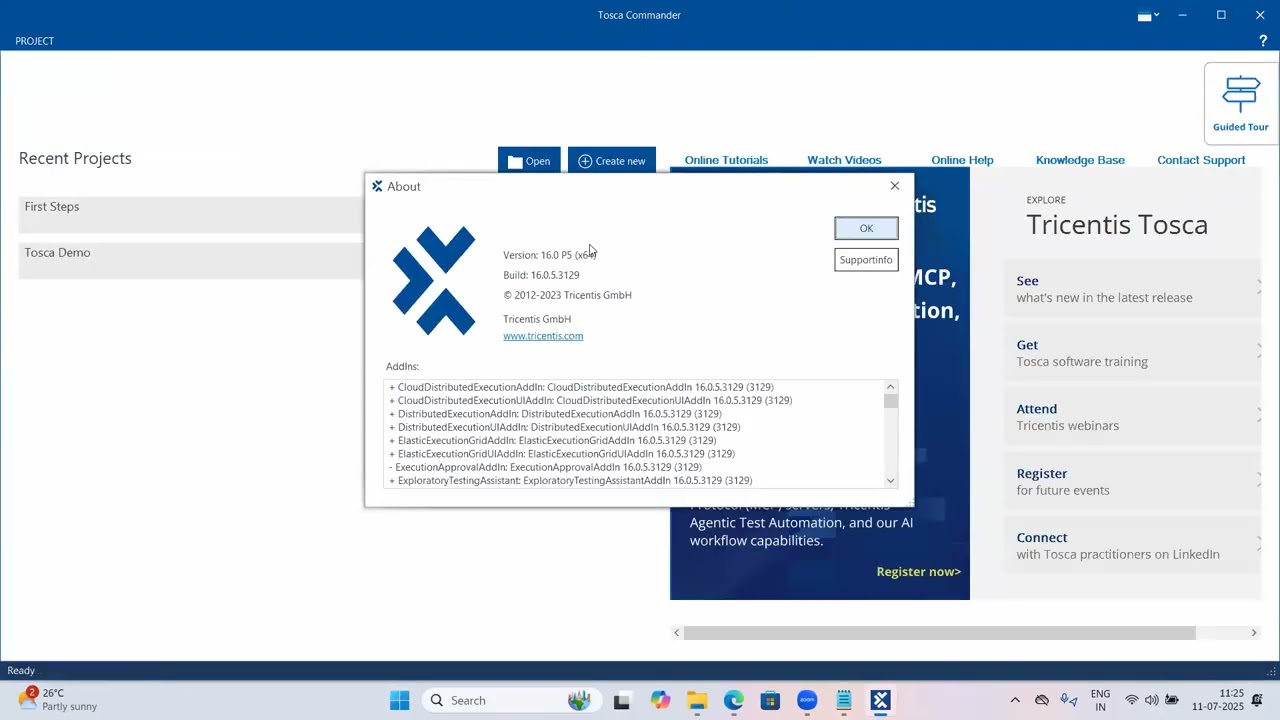Connect with Tosca practitioners on LinkedIn
This screenshot has width=1280, height=720.
1134,546
